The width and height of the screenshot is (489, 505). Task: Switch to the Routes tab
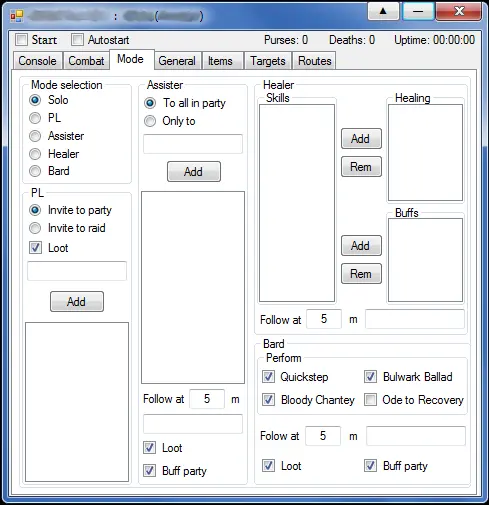click(314, 61)
